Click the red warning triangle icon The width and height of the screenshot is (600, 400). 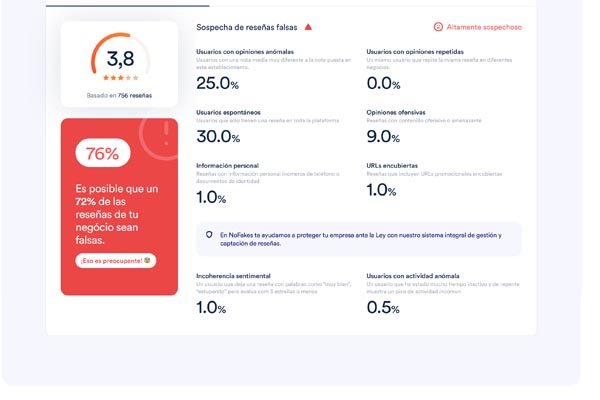(x=308, y=27)
